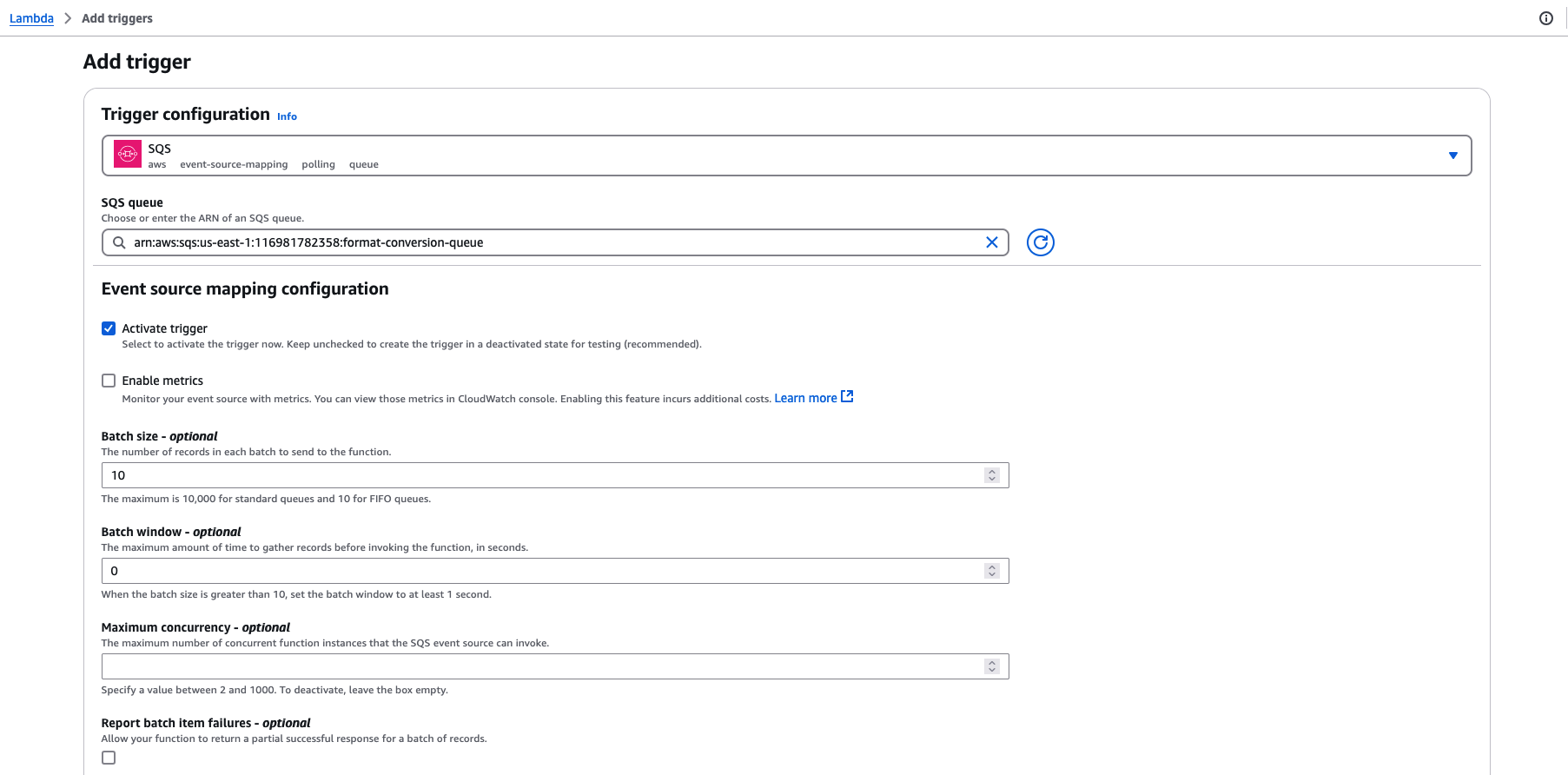Screen dimensions: 1568x775
Task: Click into the Batch size field
Action: [x=555, y=475]
